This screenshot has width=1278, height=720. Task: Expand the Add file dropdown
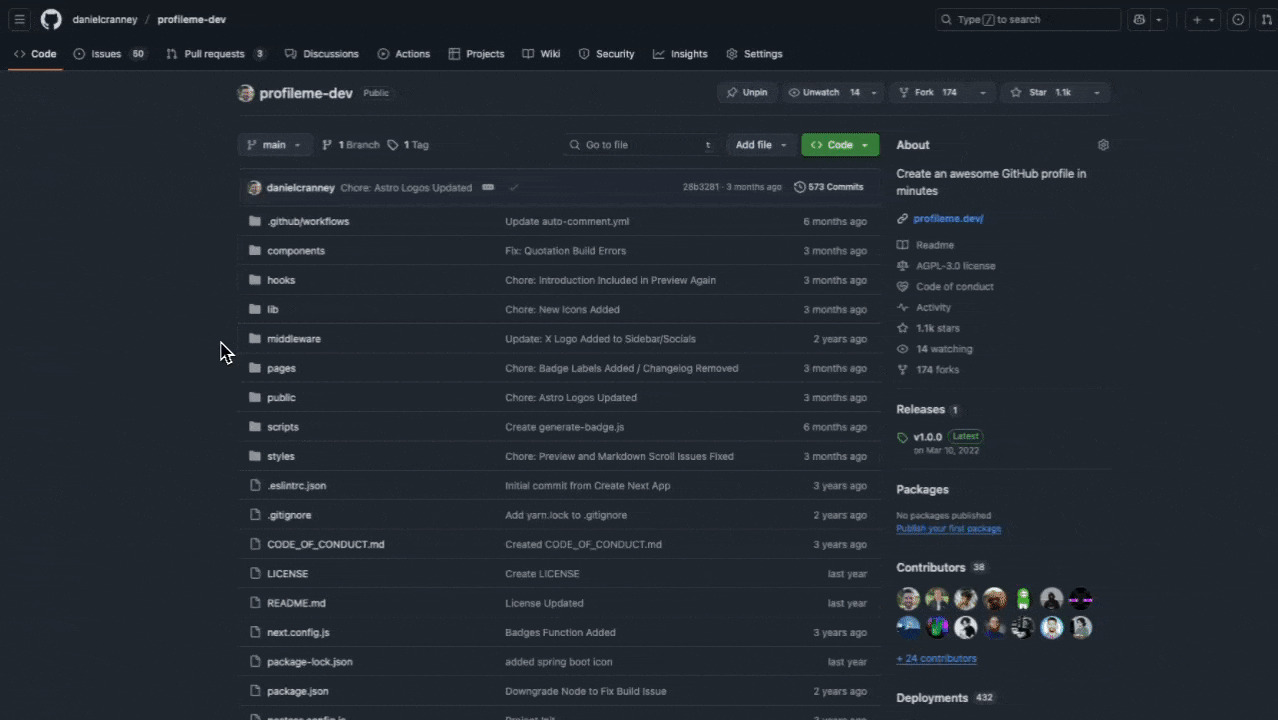tap(760, 144)
